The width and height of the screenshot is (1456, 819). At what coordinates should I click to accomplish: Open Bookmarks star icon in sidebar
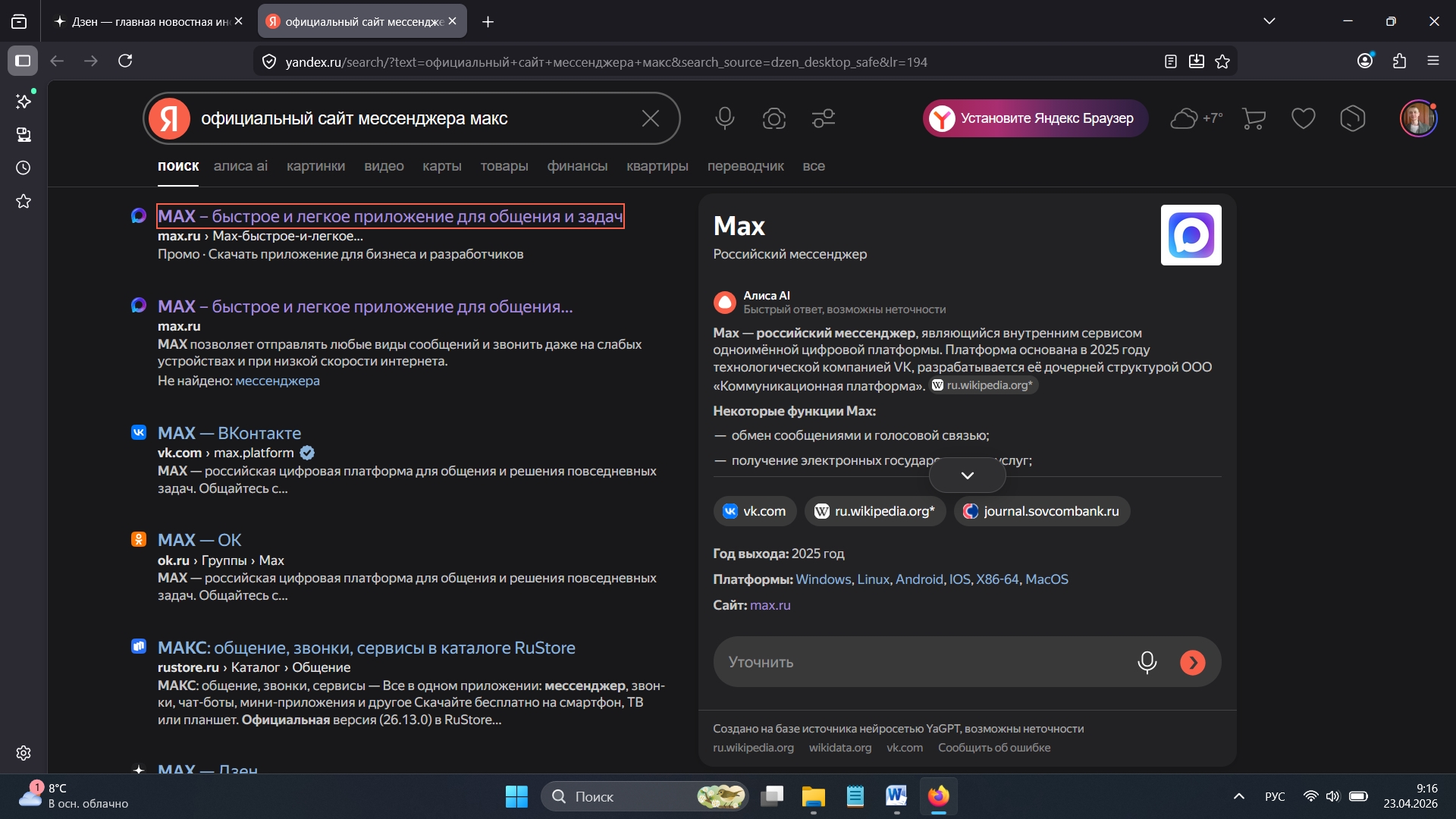[x=24, y=201]
